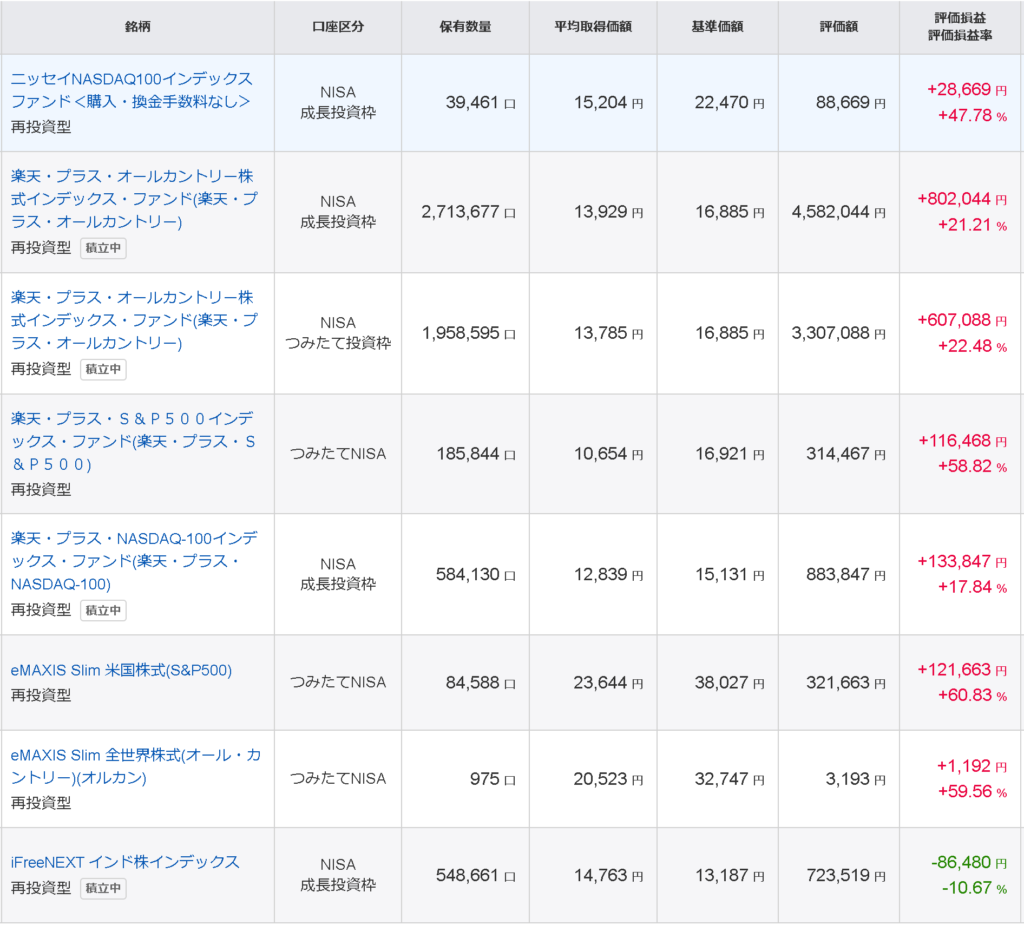Click the 評価額 column header
The width and height of the screenshot is (1024, 925).
tap(838, 27)
